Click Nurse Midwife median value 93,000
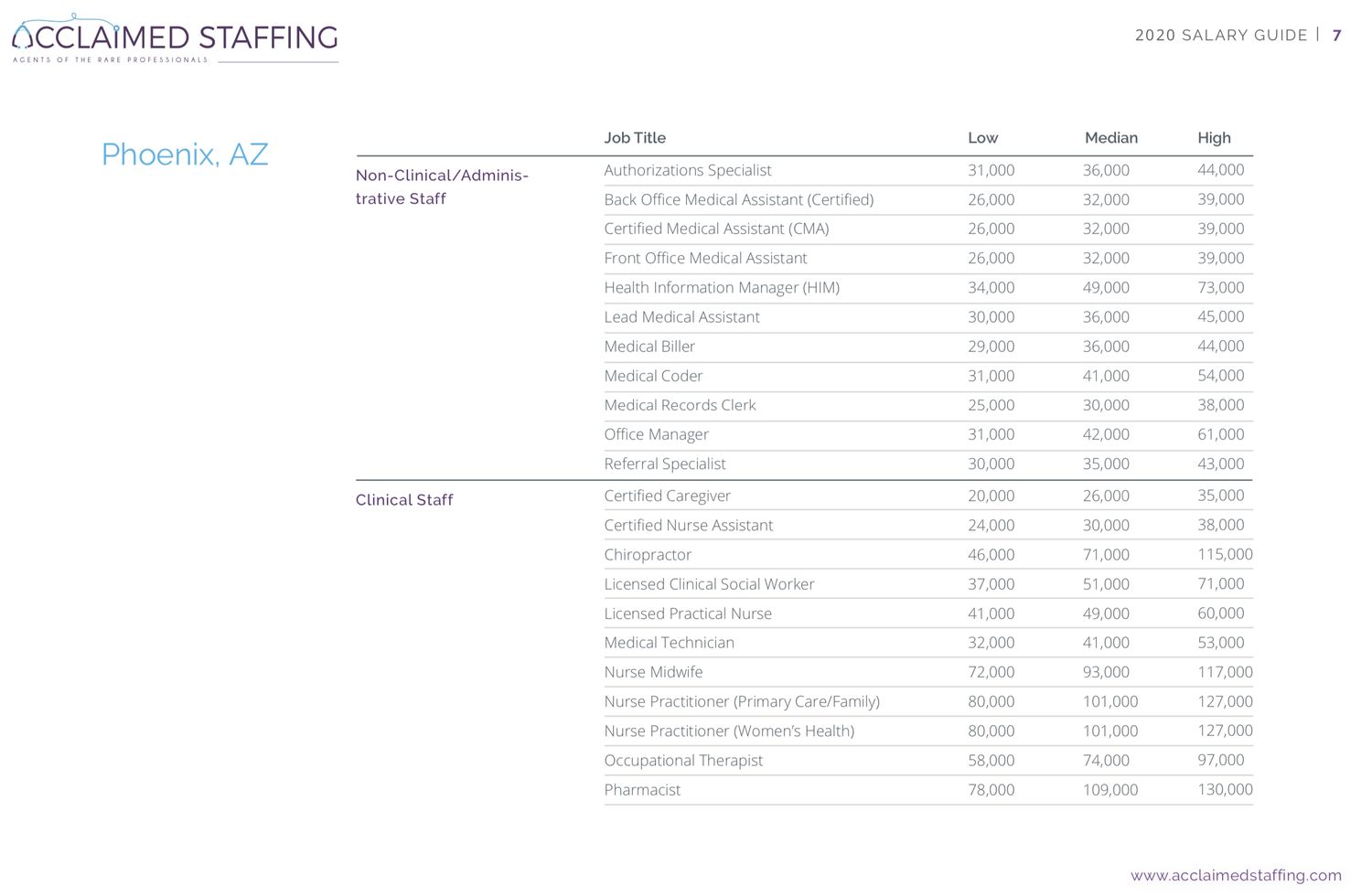1372x896 pixels. click(1106, 672)
